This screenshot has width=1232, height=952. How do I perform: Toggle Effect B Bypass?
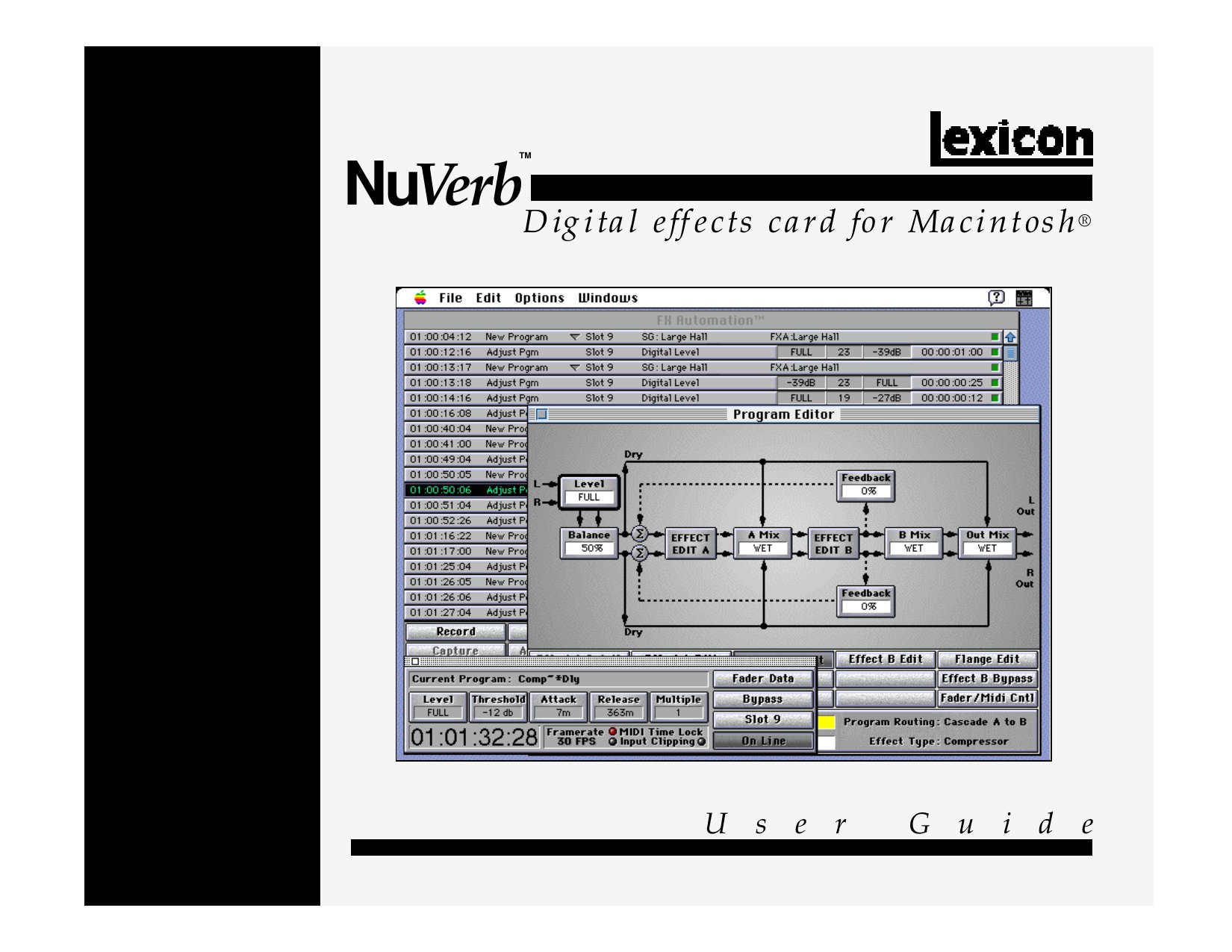[987, 679]
